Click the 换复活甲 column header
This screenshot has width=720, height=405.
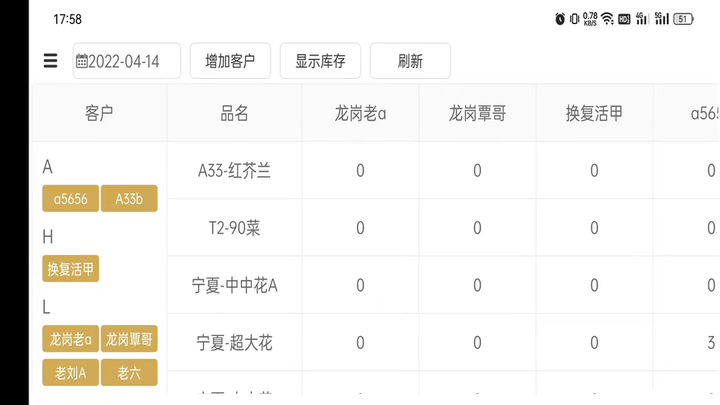[594, 113]
